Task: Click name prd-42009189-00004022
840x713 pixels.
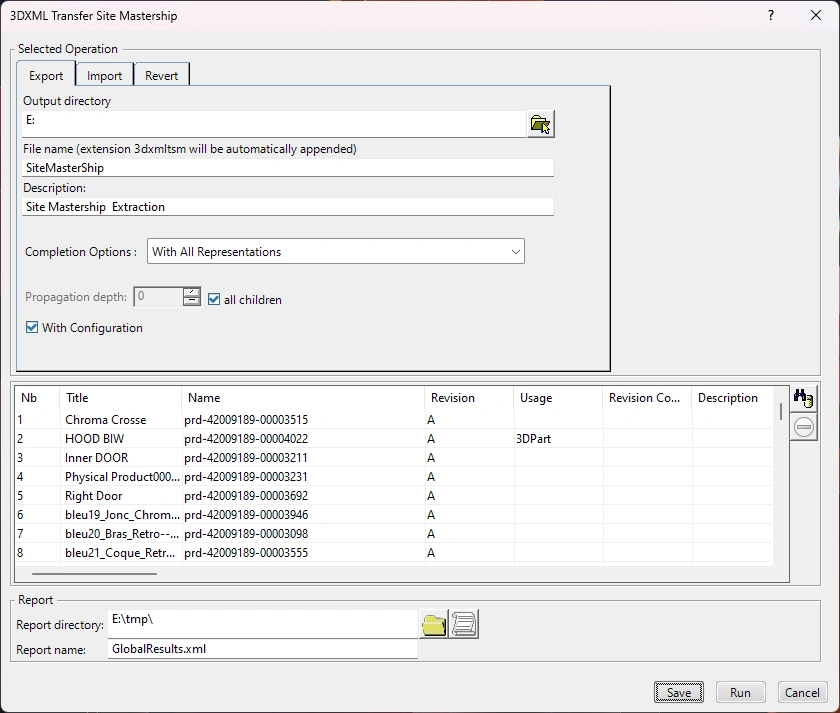Action: (246, 438)
